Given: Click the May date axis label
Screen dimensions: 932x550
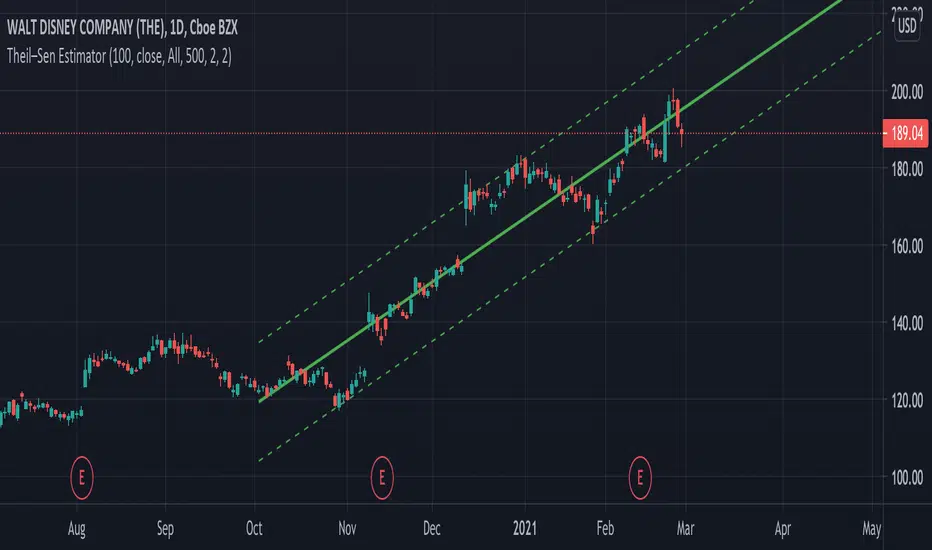Looking at the screenshot, I should [x=871, y=529].
